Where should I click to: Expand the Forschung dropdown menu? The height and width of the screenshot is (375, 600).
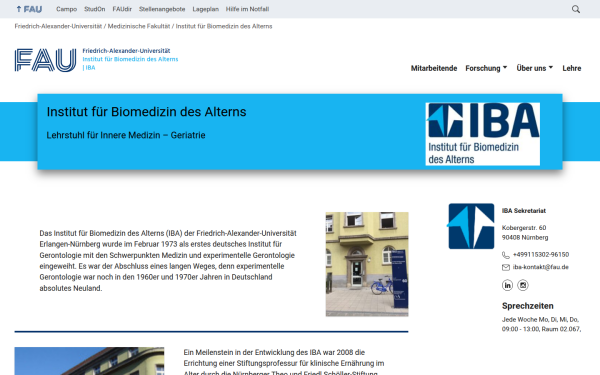486,68
